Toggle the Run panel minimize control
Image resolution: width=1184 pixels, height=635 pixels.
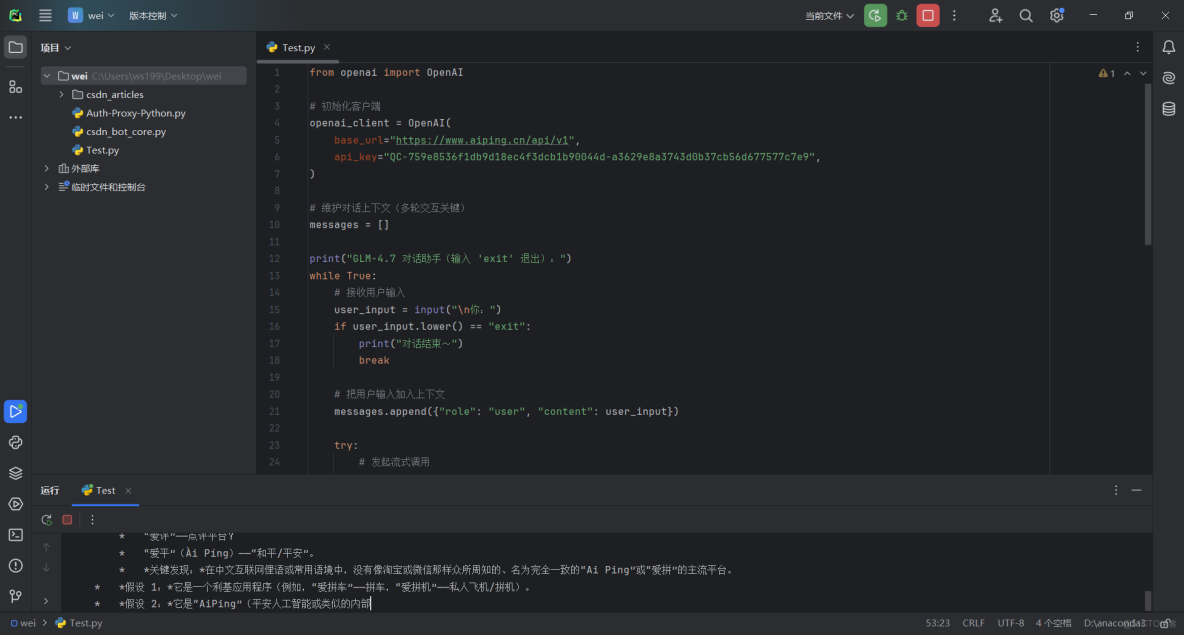[x=1137, y=490]
